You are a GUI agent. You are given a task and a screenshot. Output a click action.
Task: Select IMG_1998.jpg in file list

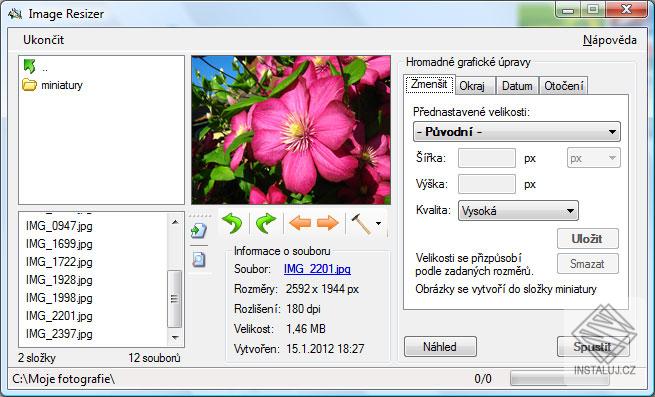[x=59, y=298]
